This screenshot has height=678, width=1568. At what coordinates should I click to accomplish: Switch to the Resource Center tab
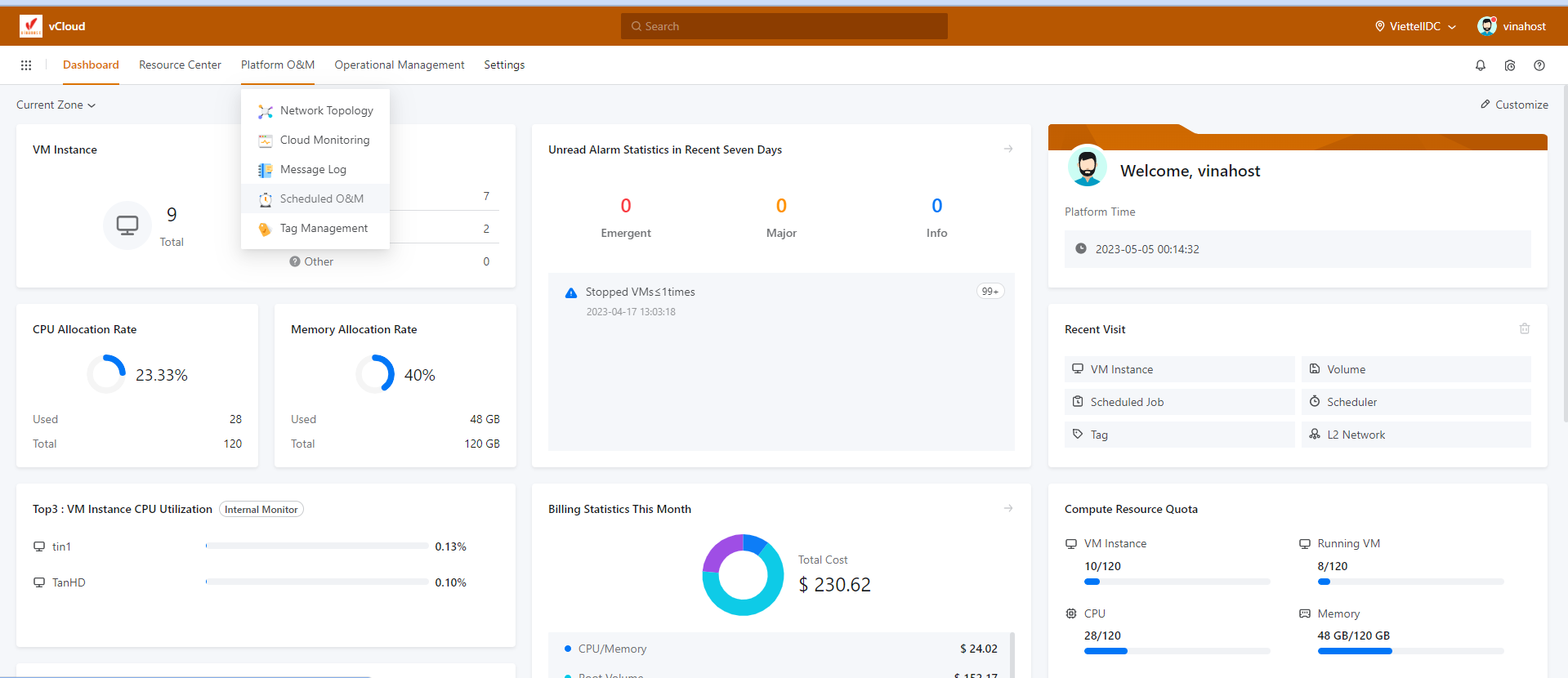(x=180, y=65)
